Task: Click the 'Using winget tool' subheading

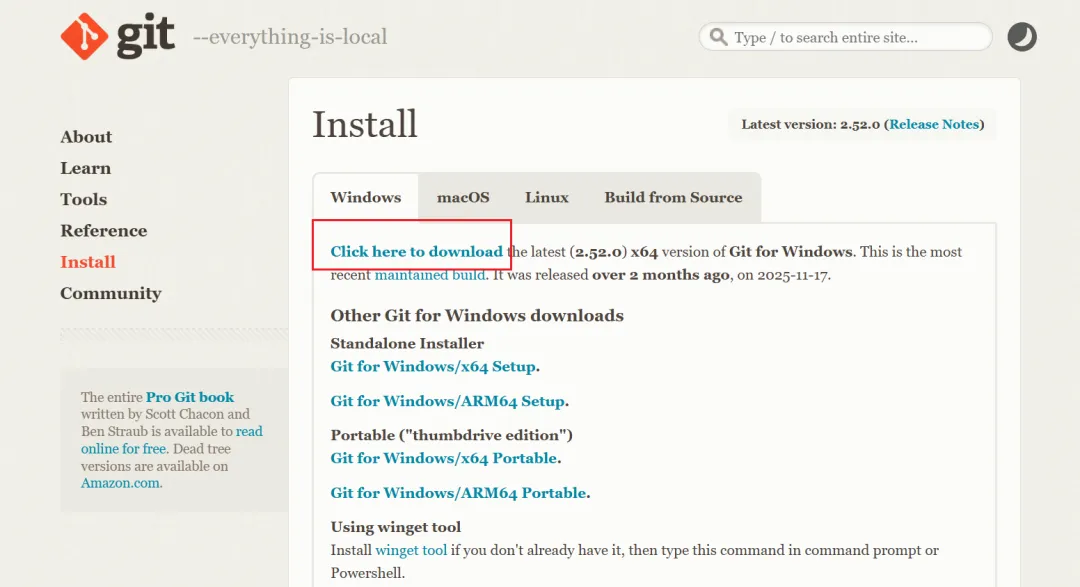Action: point(396,527)
